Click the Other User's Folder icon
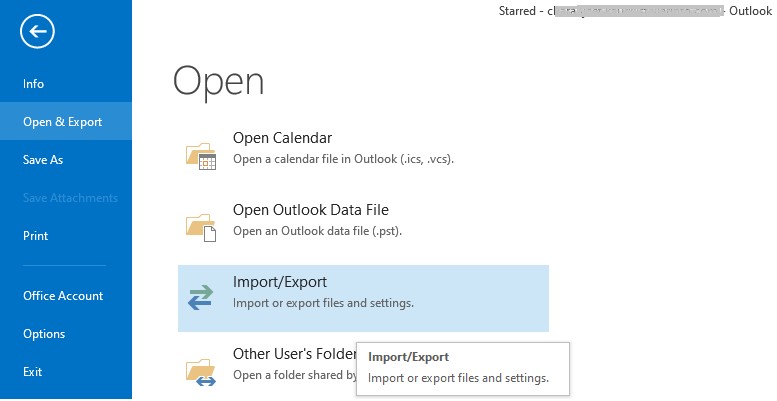The height and width of the screenshot is (401, 777). pyautogui.click(x=201, y=371)
